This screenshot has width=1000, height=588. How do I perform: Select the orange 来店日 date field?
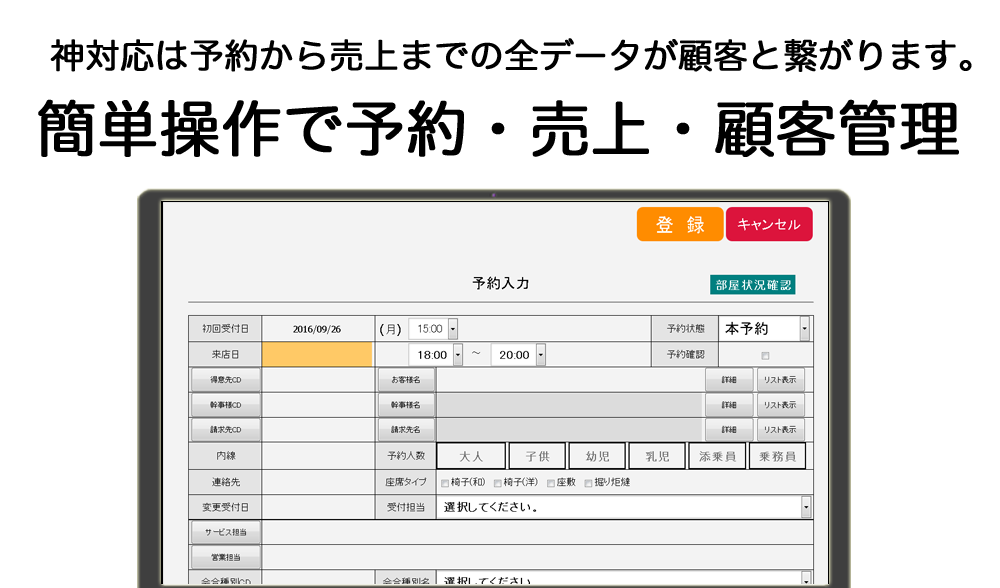pos(317,355)
